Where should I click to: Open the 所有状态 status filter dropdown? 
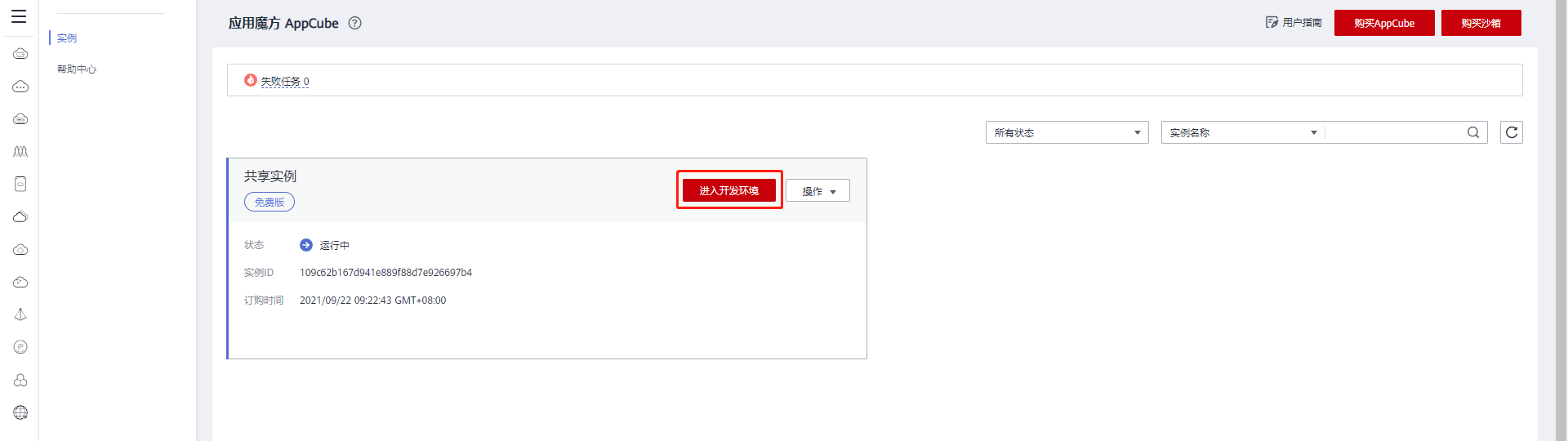[1067, 132]
